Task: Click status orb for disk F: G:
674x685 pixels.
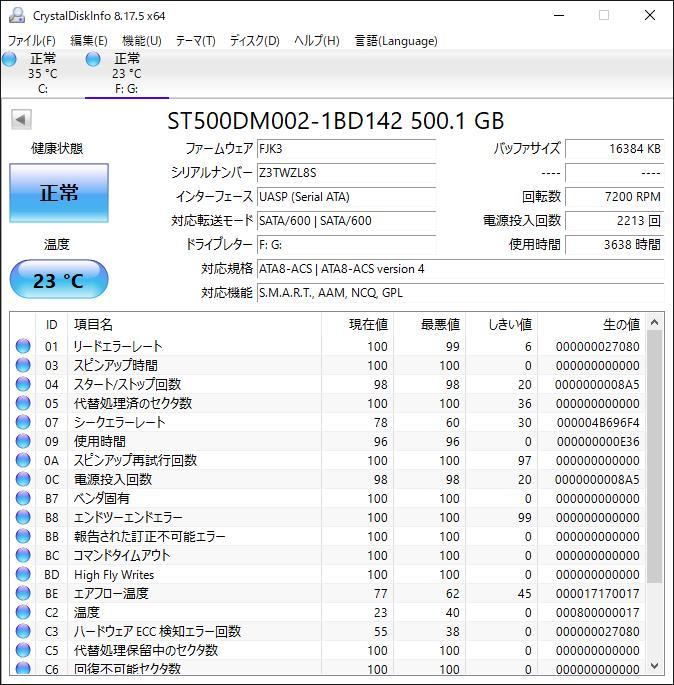Action: 93,59
